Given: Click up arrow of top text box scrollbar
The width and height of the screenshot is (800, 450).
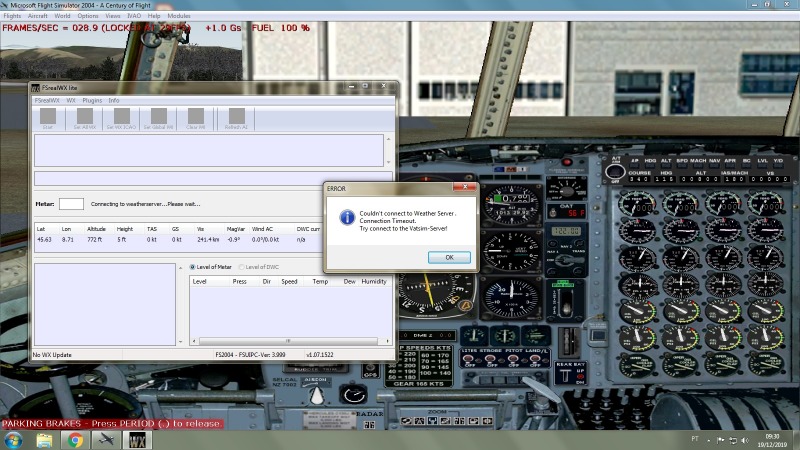Looking at the screenshot, I should point(389,139).
